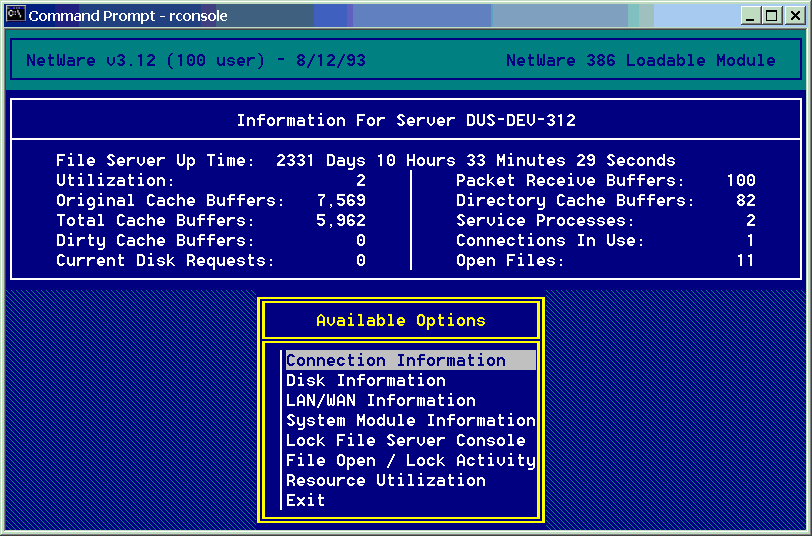Viewport: 812px width, 536px height.
Task: Click 'NetWare 386 Loadable Module' text
Action: (641, 61)
